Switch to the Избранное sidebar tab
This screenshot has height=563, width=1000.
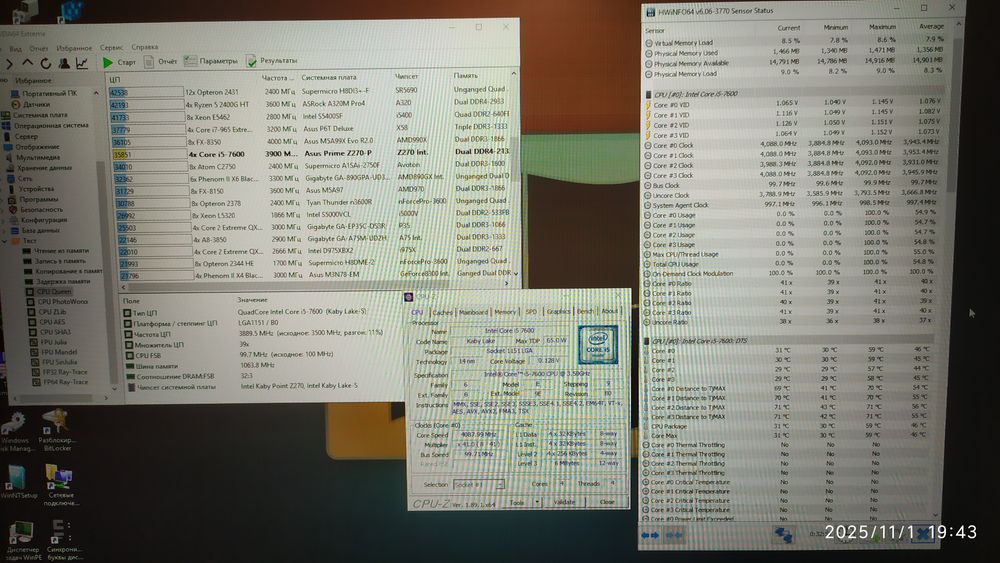coord(33,80)
